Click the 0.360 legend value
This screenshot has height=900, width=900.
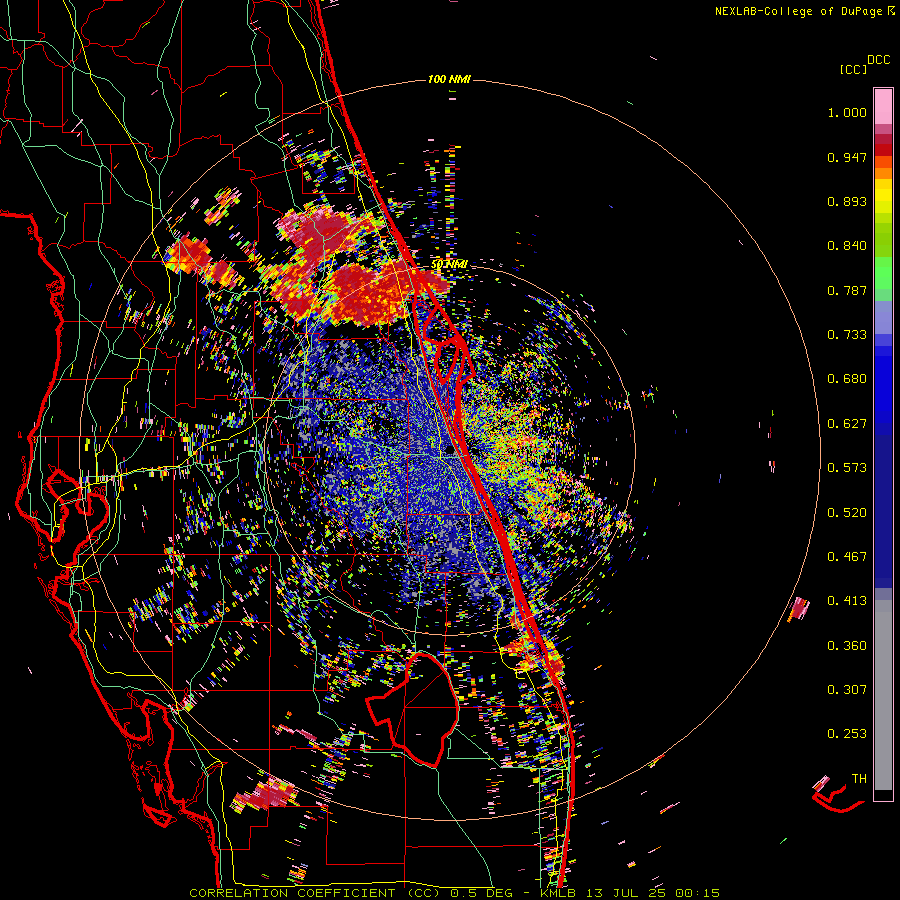[x=847, y=646]
